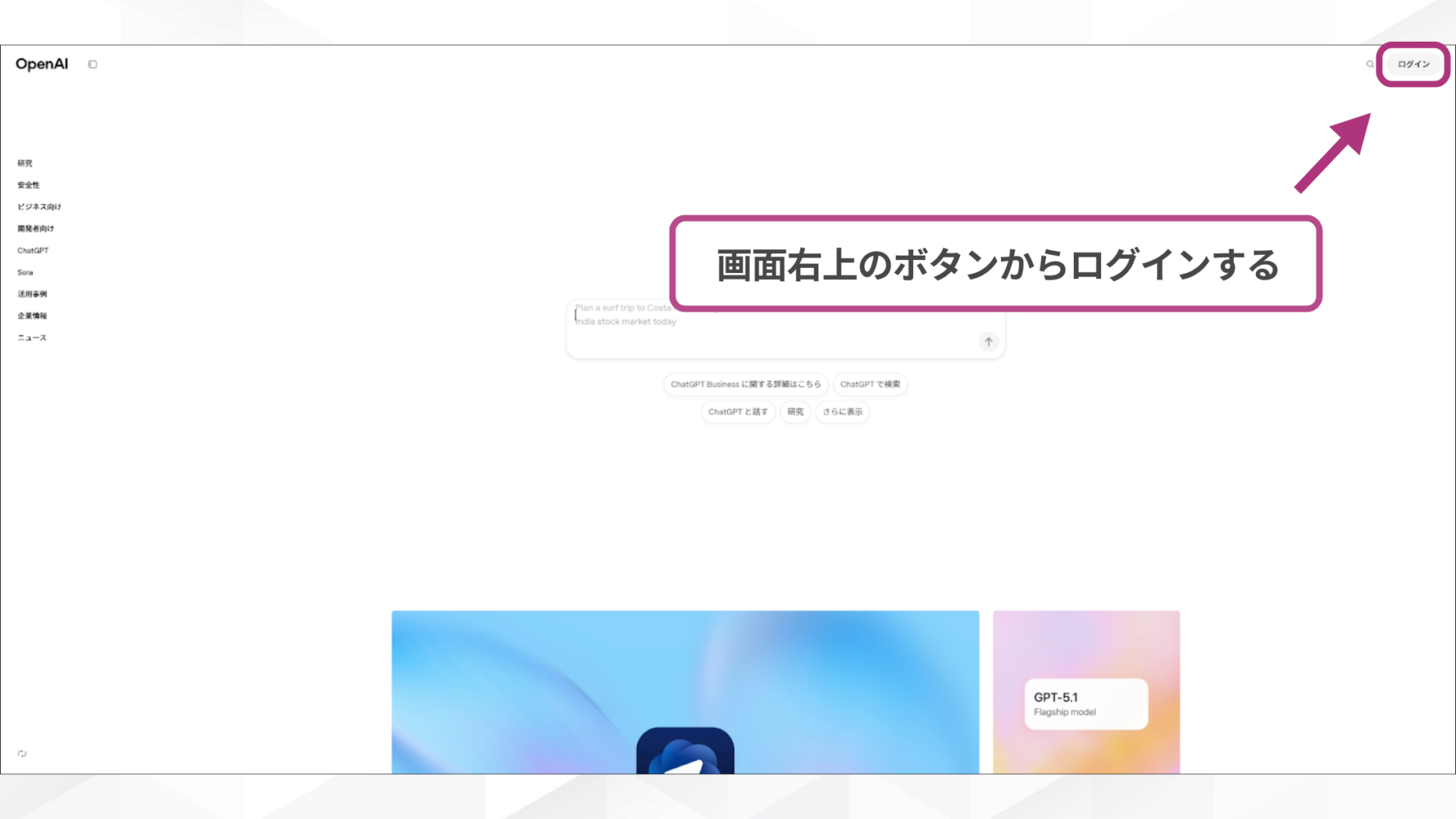This screenshot has width=1456, height=819.
Task: Open the GPT-5.1 Flagship model card
Action: (x=1085, y=703)
